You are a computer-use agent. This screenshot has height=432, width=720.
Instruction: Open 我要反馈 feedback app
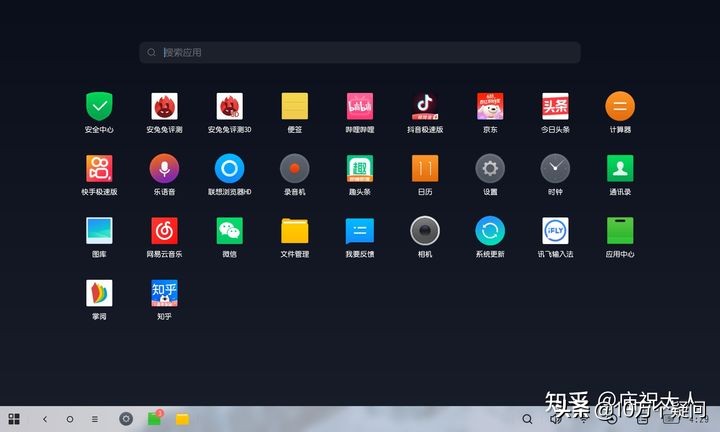[360, 230]
